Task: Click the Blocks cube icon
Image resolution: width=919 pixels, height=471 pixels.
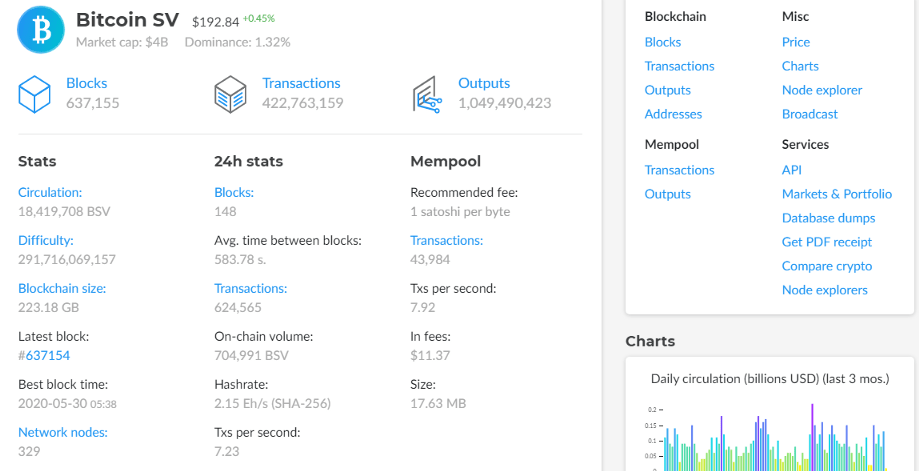Action: pos(34,94)
